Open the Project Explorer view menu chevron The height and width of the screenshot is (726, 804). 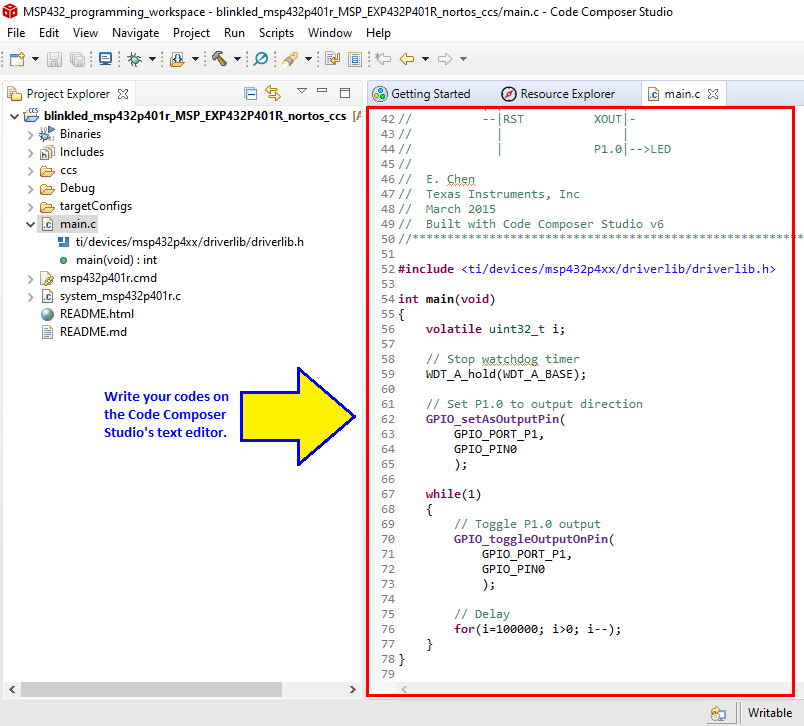302,92
